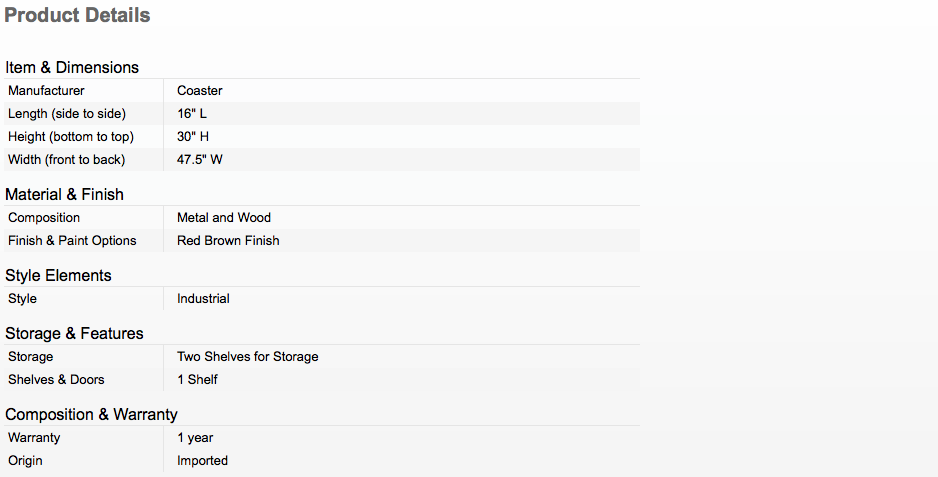Select the Item & Dimensions section header
The image size is (938, 477).
72,67
